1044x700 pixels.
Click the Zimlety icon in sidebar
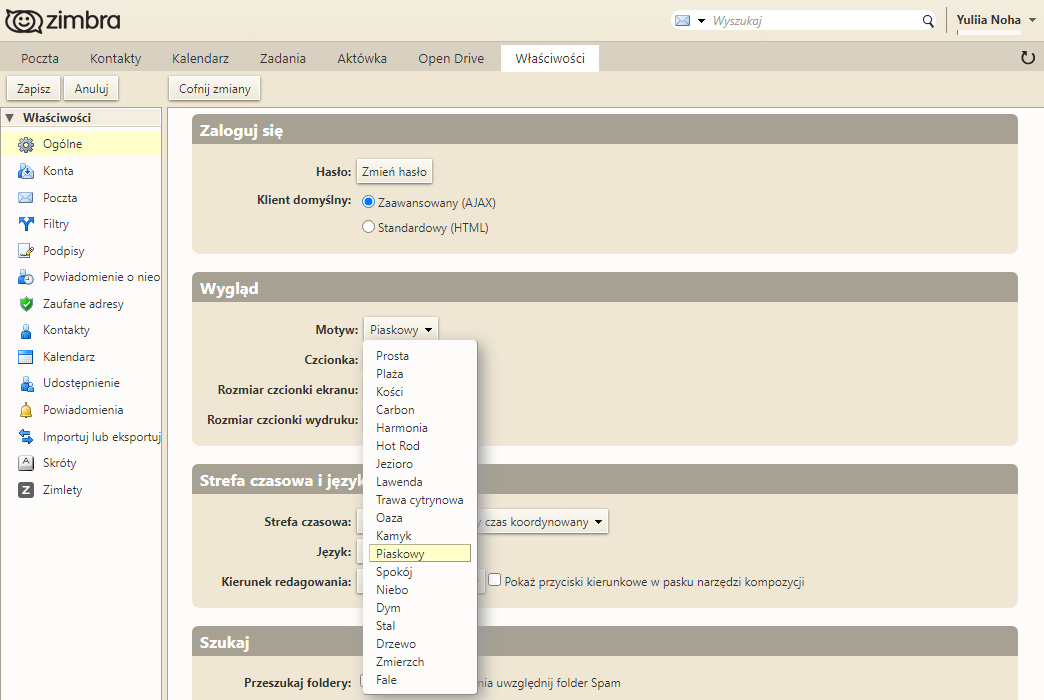pyautogui.click(x=26, y=490)
